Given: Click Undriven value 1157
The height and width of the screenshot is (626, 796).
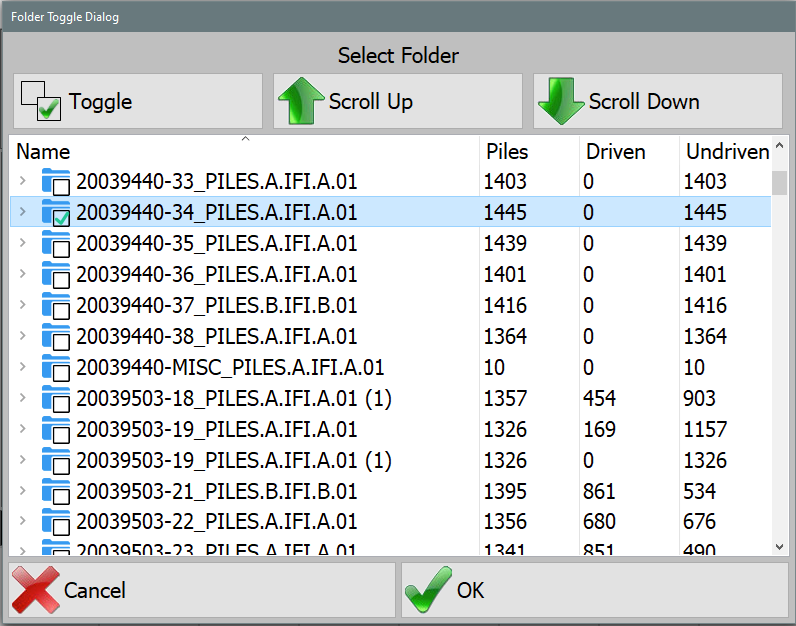Looking at the screenshot, I should pyautogui.click(x=705, y=430).
